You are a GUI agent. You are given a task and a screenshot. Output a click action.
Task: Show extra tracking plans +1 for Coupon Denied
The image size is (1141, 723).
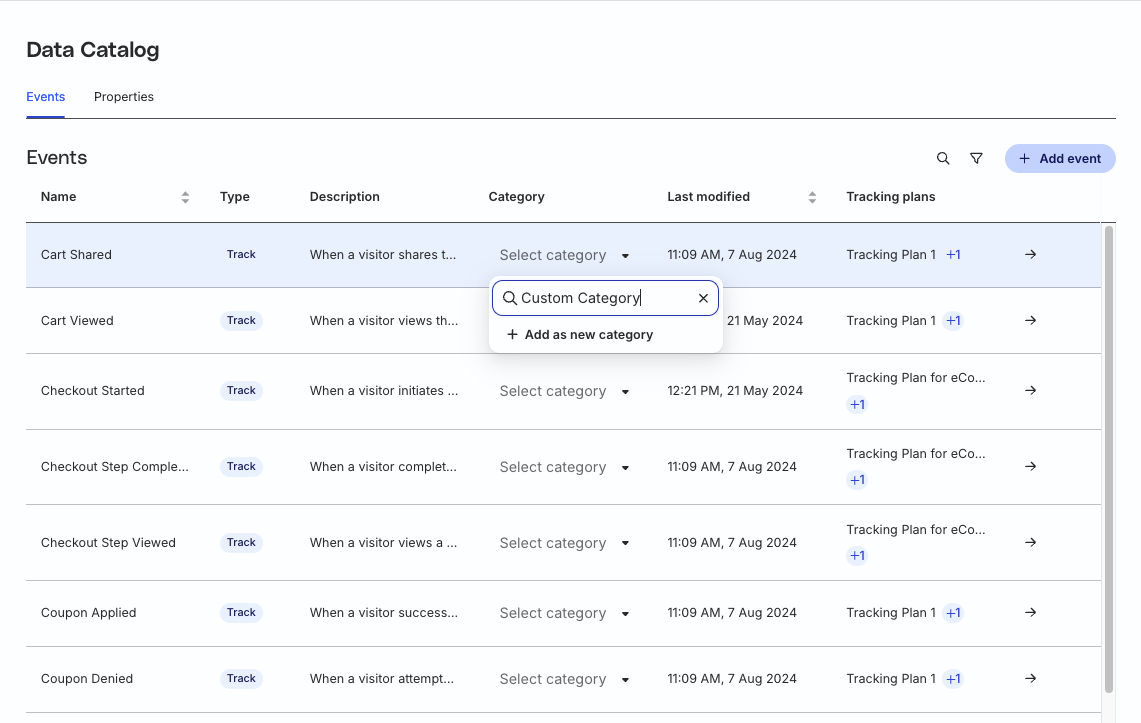click(x=953, y=679)
